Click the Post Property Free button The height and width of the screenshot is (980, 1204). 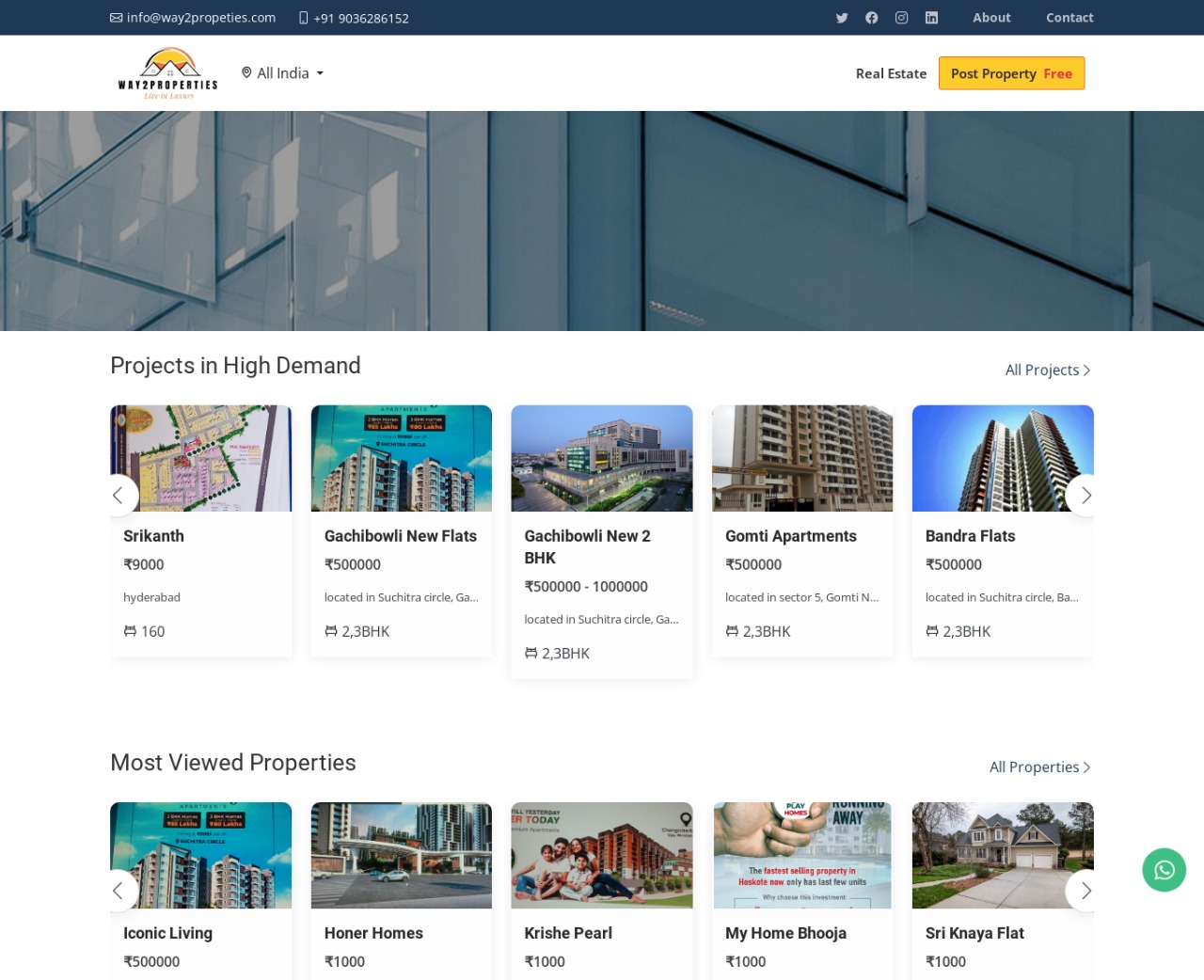[x=1011, y=73]
